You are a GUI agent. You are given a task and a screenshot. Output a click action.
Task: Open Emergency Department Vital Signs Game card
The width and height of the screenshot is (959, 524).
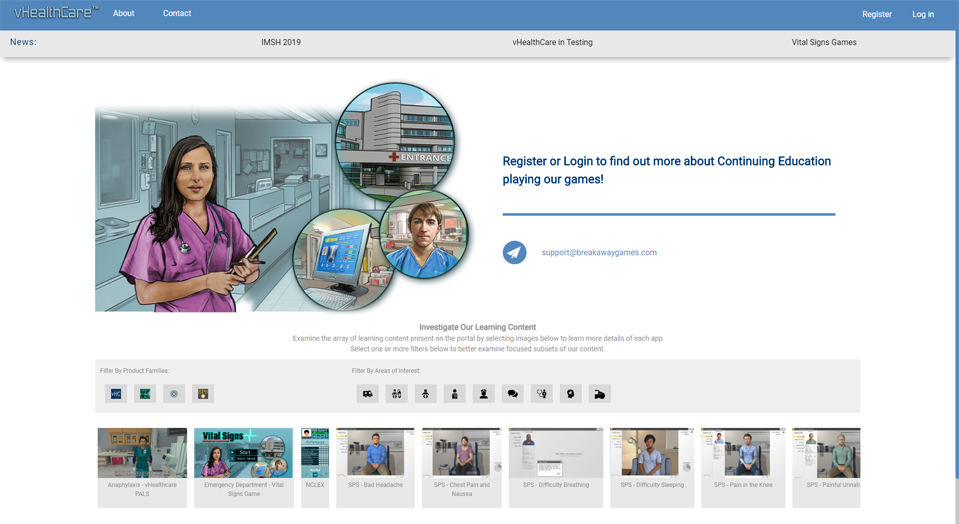point(243,467)
